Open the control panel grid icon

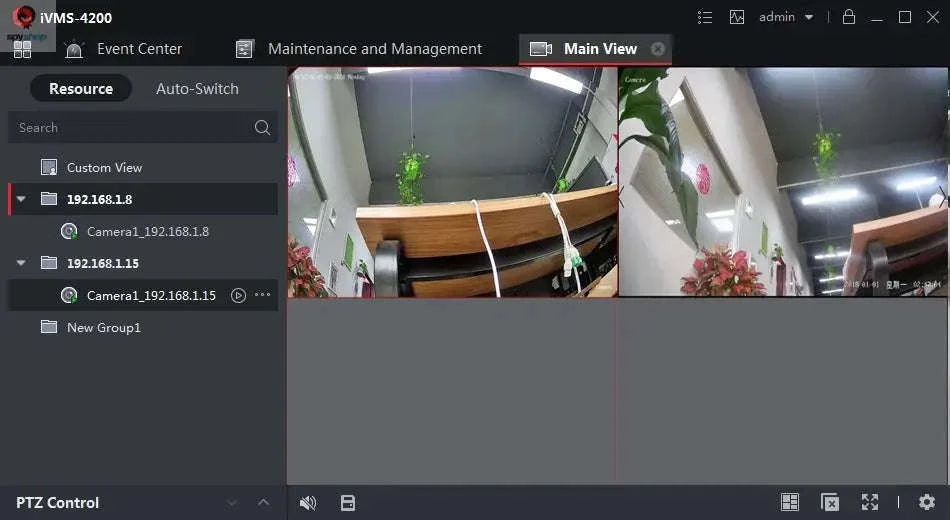[x=22, y=49]
